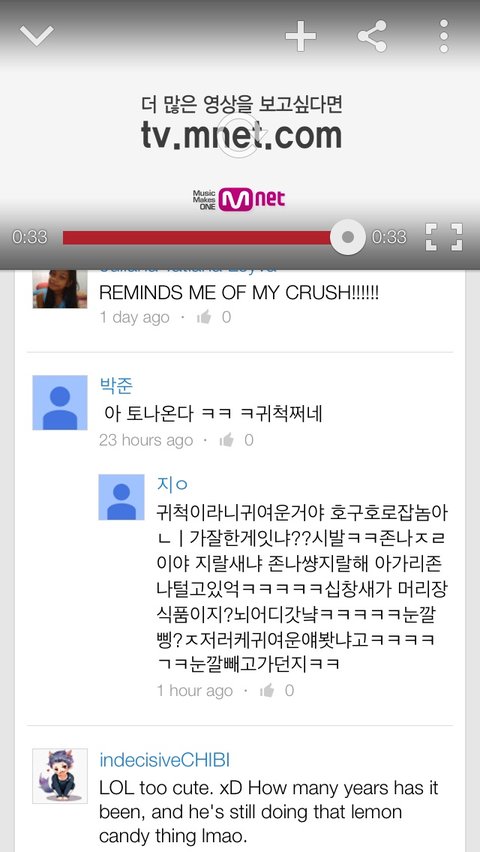
Task: Open 지ㅇ's default avatar
Action: click(121, 497)
